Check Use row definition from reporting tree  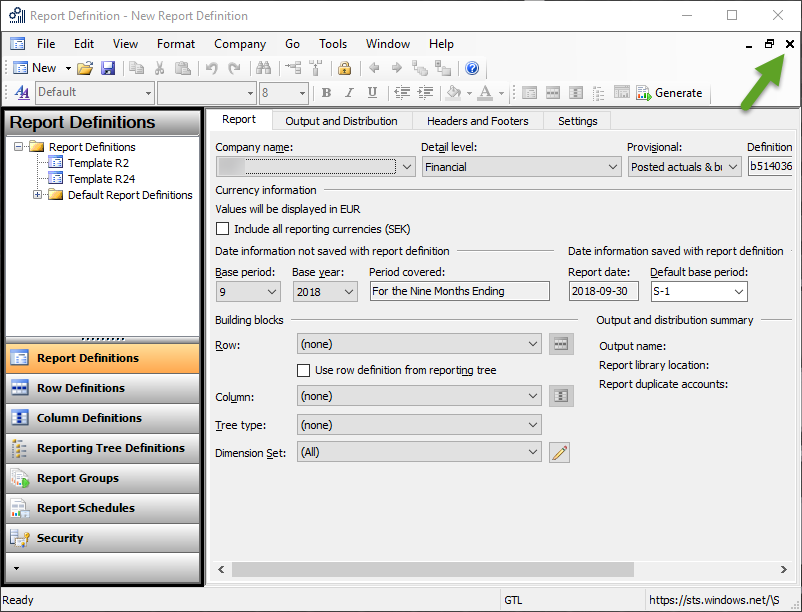coord(303,370)
